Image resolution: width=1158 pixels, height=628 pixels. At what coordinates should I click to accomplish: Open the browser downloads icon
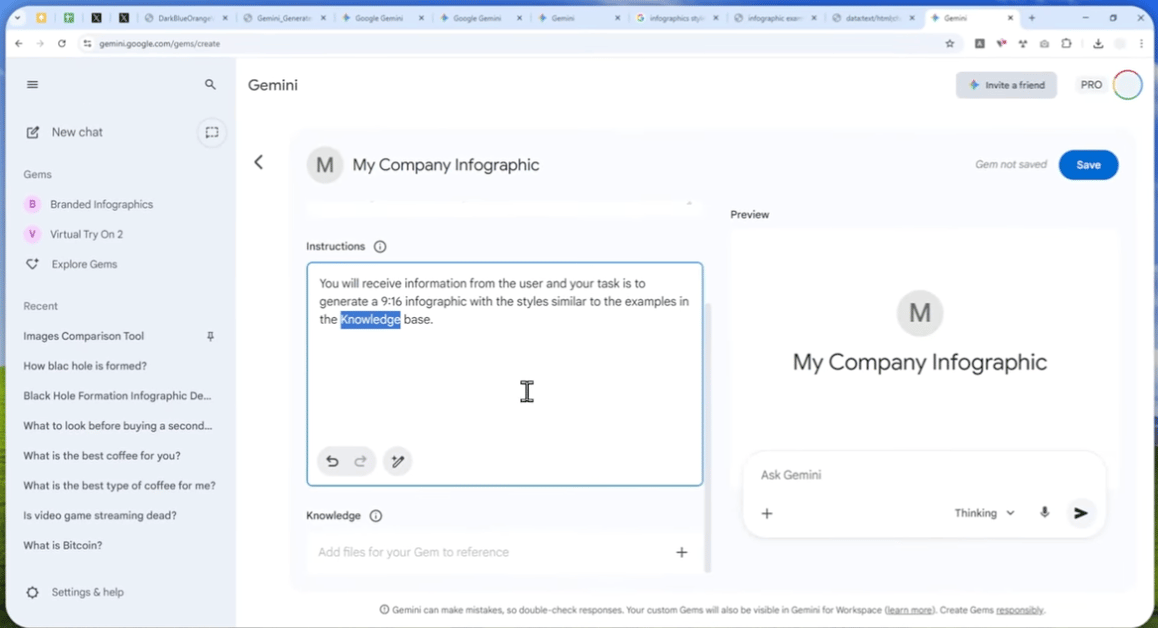click(1098, 44)
